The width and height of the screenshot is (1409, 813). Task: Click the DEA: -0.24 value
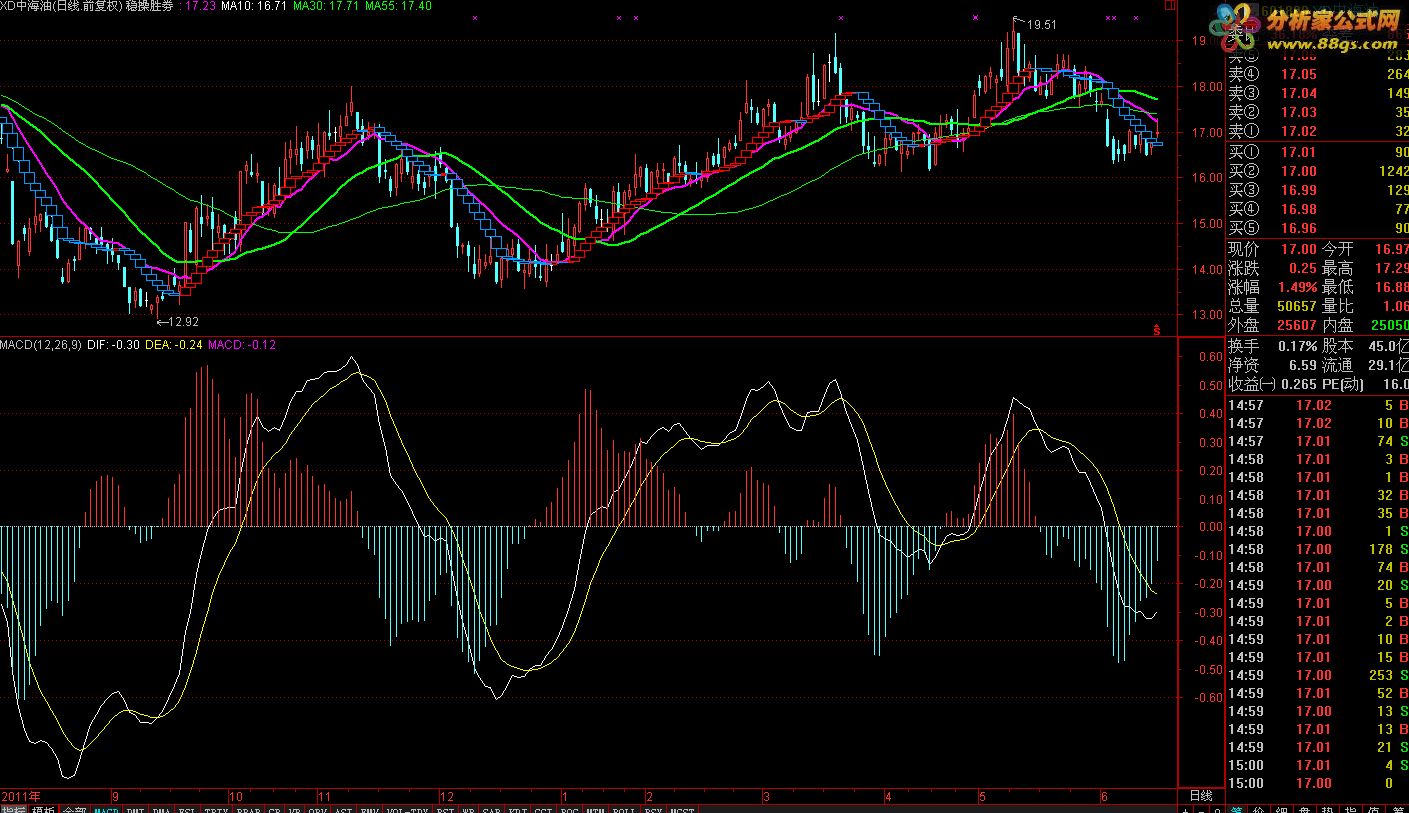pos(174,345)
